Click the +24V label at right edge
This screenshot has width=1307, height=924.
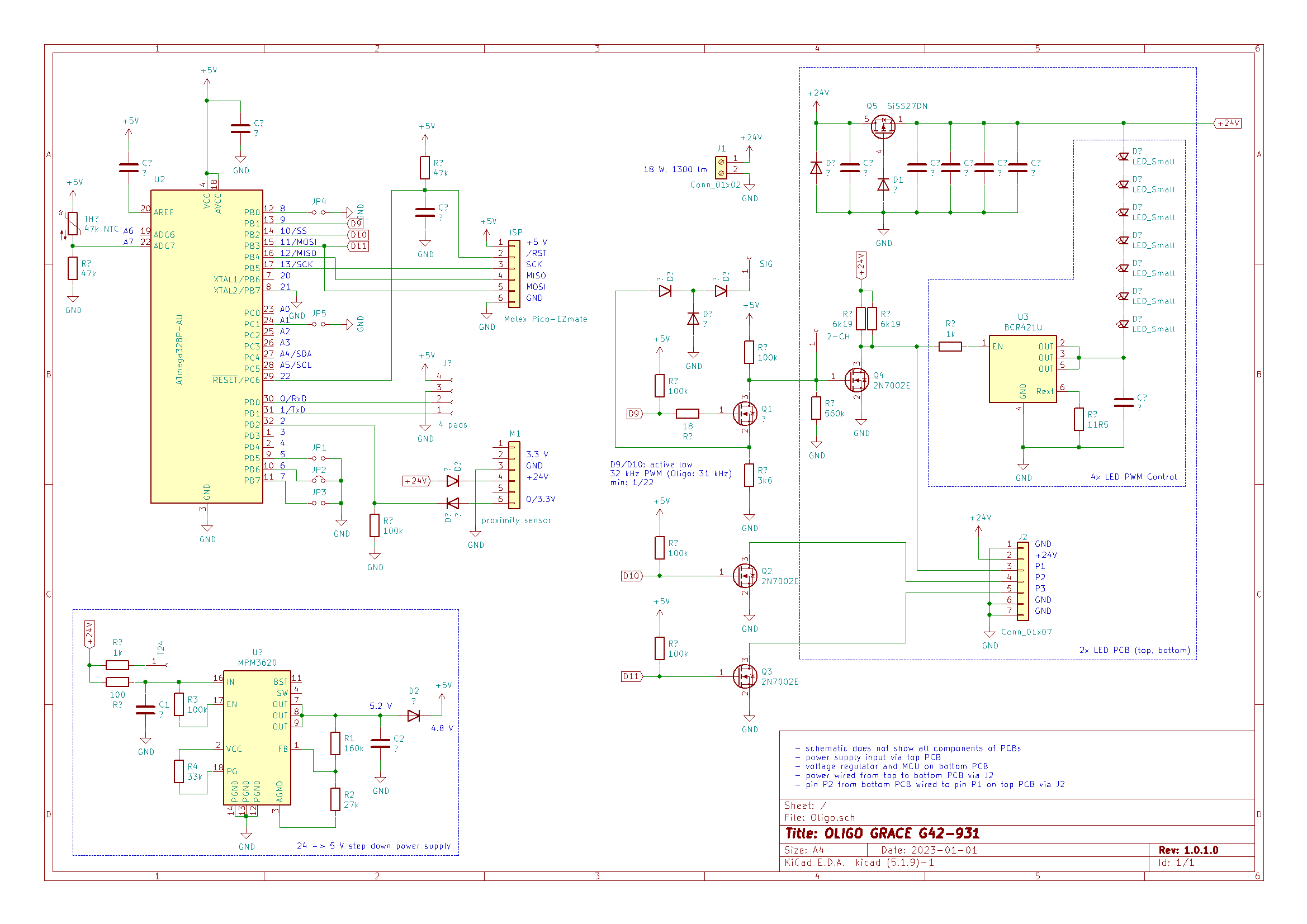click(1228, 123)
